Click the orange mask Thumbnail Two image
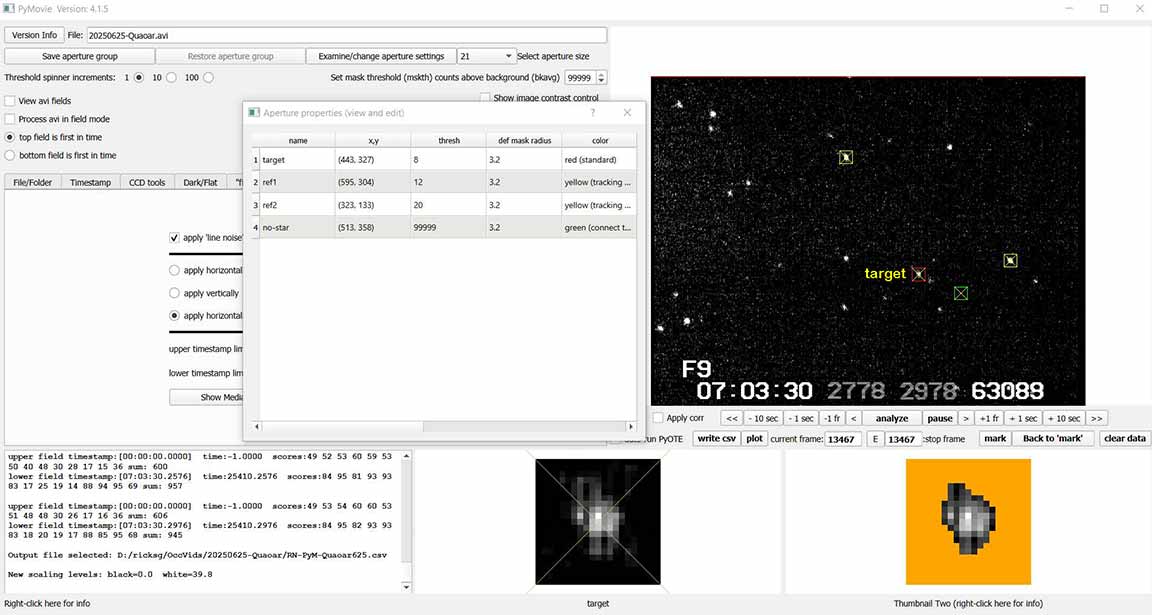 point(967,521)
